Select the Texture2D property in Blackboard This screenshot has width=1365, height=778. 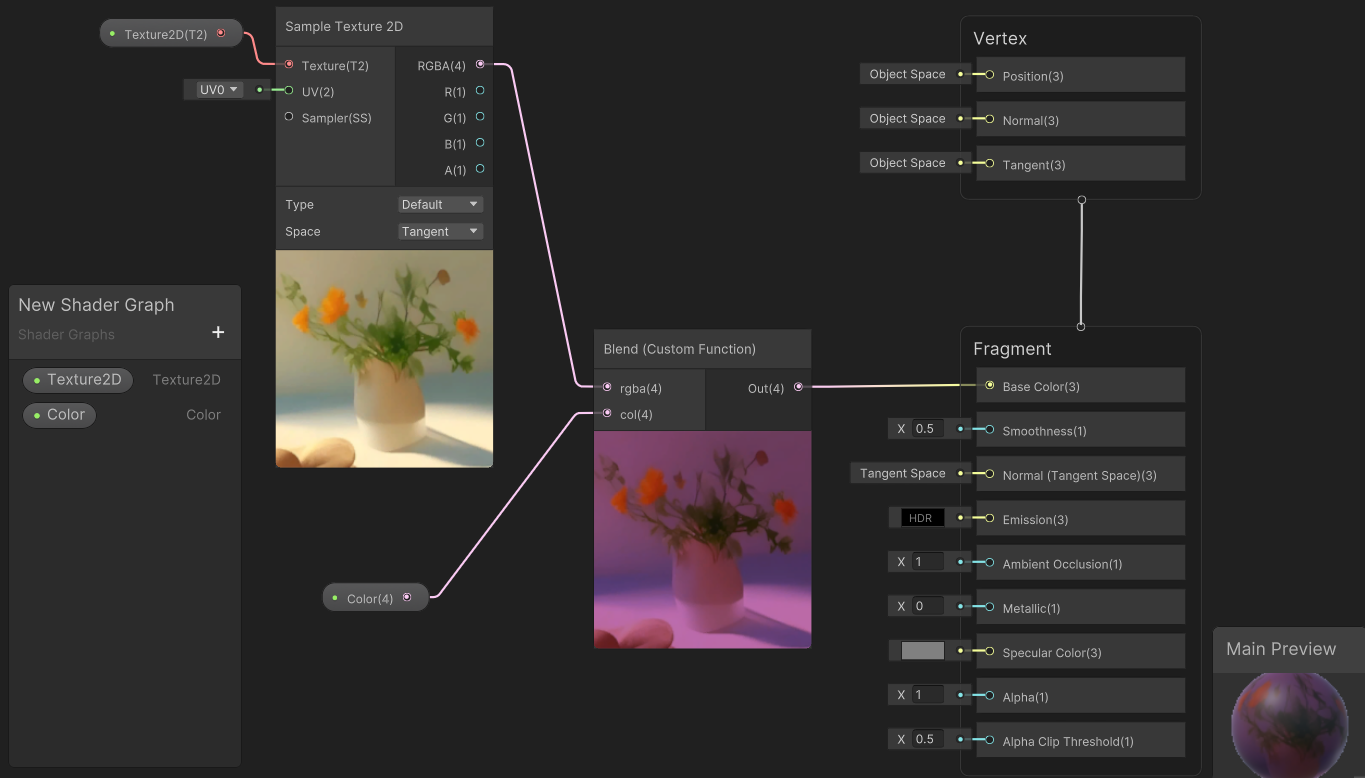pyautogui.click(x=78, y=380)
